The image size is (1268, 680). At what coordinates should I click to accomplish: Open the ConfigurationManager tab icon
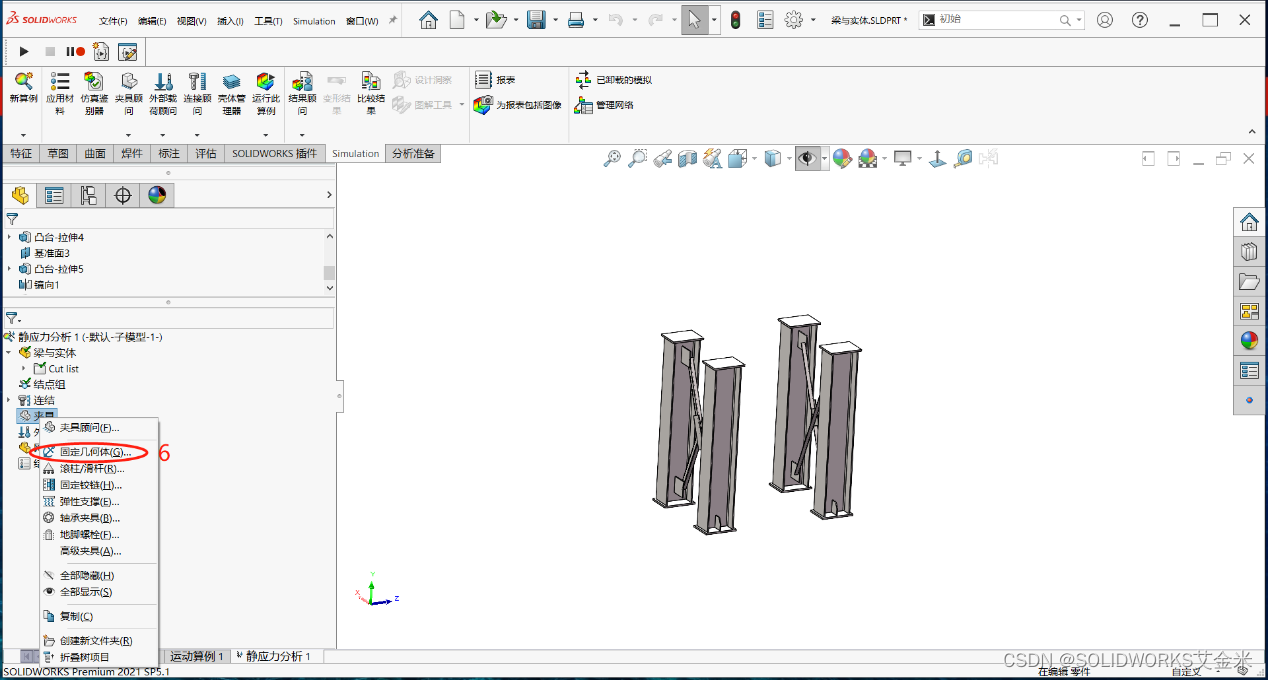tap(88, 195)
